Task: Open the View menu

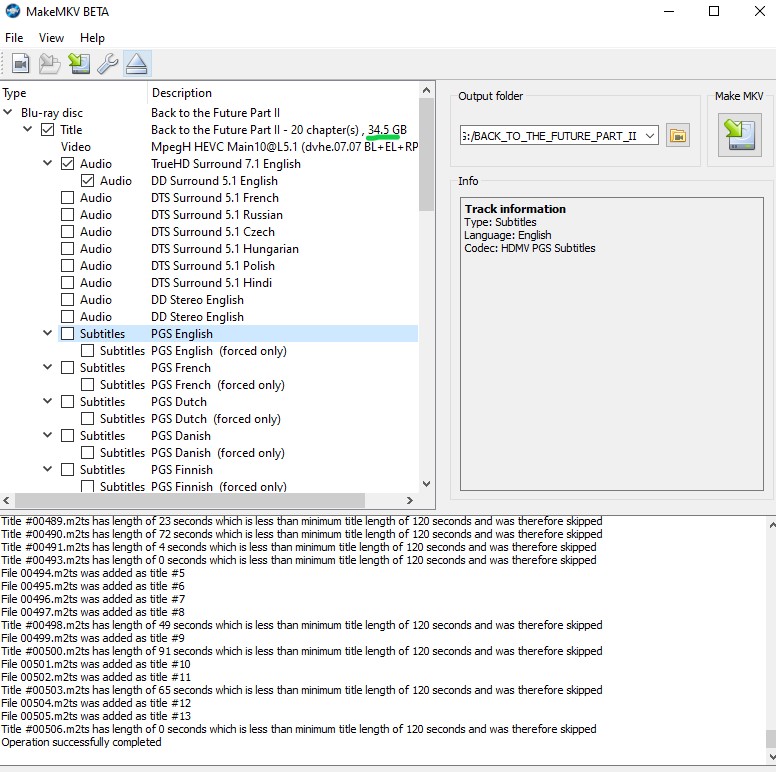Action: click(51, 38)
